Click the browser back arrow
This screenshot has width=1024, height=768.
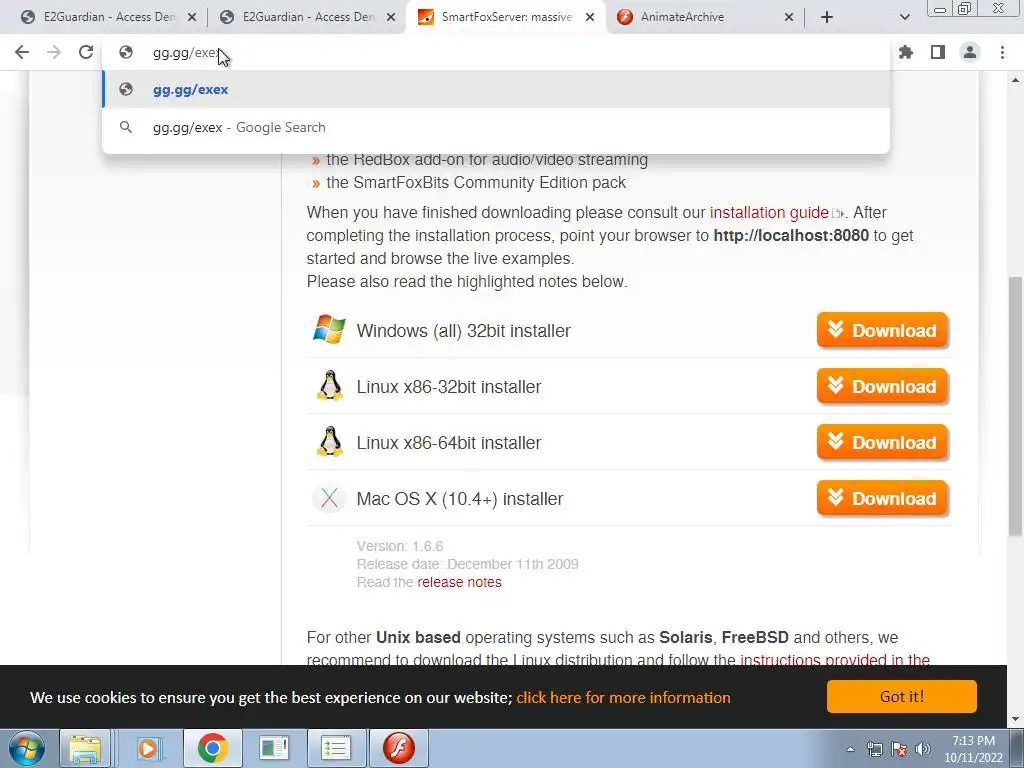coord(22,52)
